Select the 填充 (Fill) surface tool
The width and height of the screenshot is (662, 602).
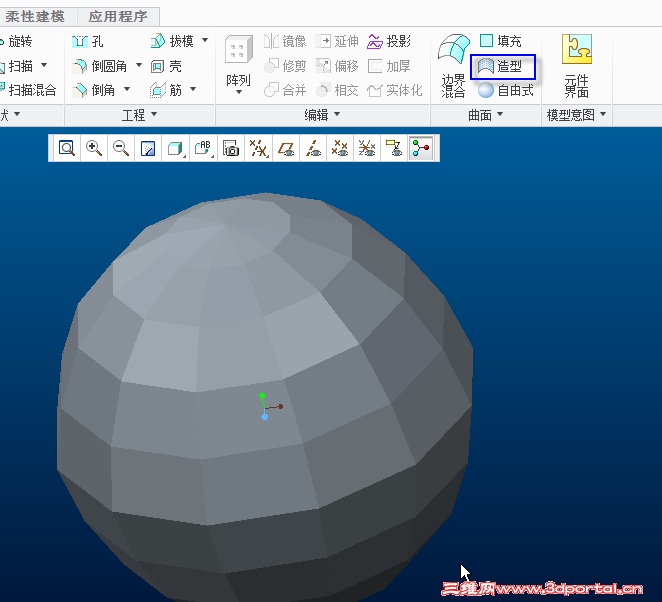[501, 41]
